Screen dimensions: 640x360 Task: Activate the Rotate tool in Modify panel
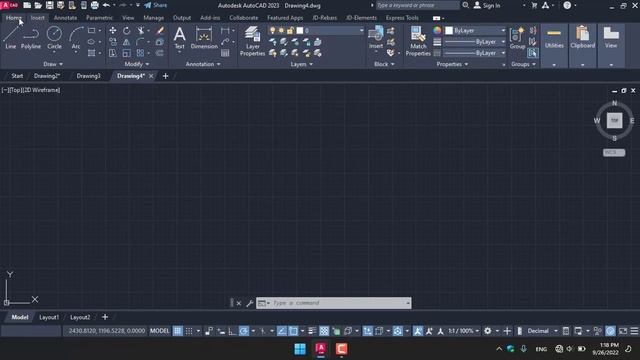click(127, 31)
